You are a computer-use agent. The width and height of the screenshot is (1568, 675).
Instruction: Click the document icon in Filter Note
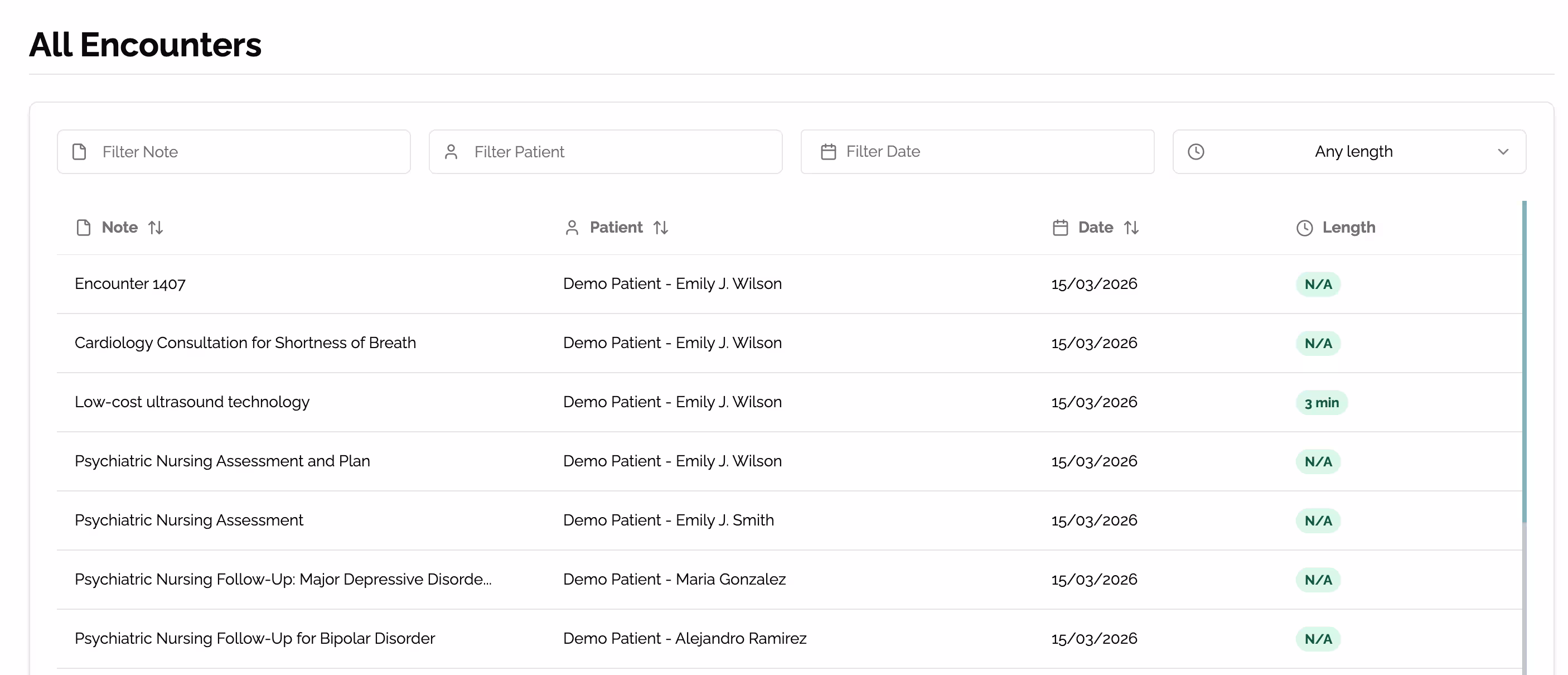[x=79, y=152]
